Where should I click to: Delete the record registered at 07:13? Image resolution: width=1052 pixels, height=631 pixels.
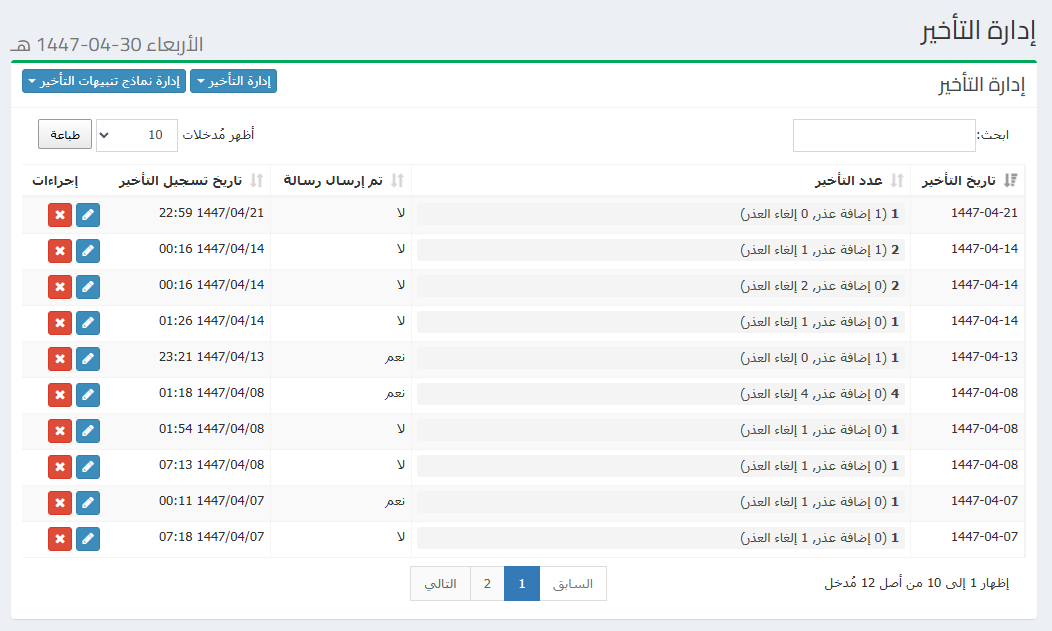point(59,467)
